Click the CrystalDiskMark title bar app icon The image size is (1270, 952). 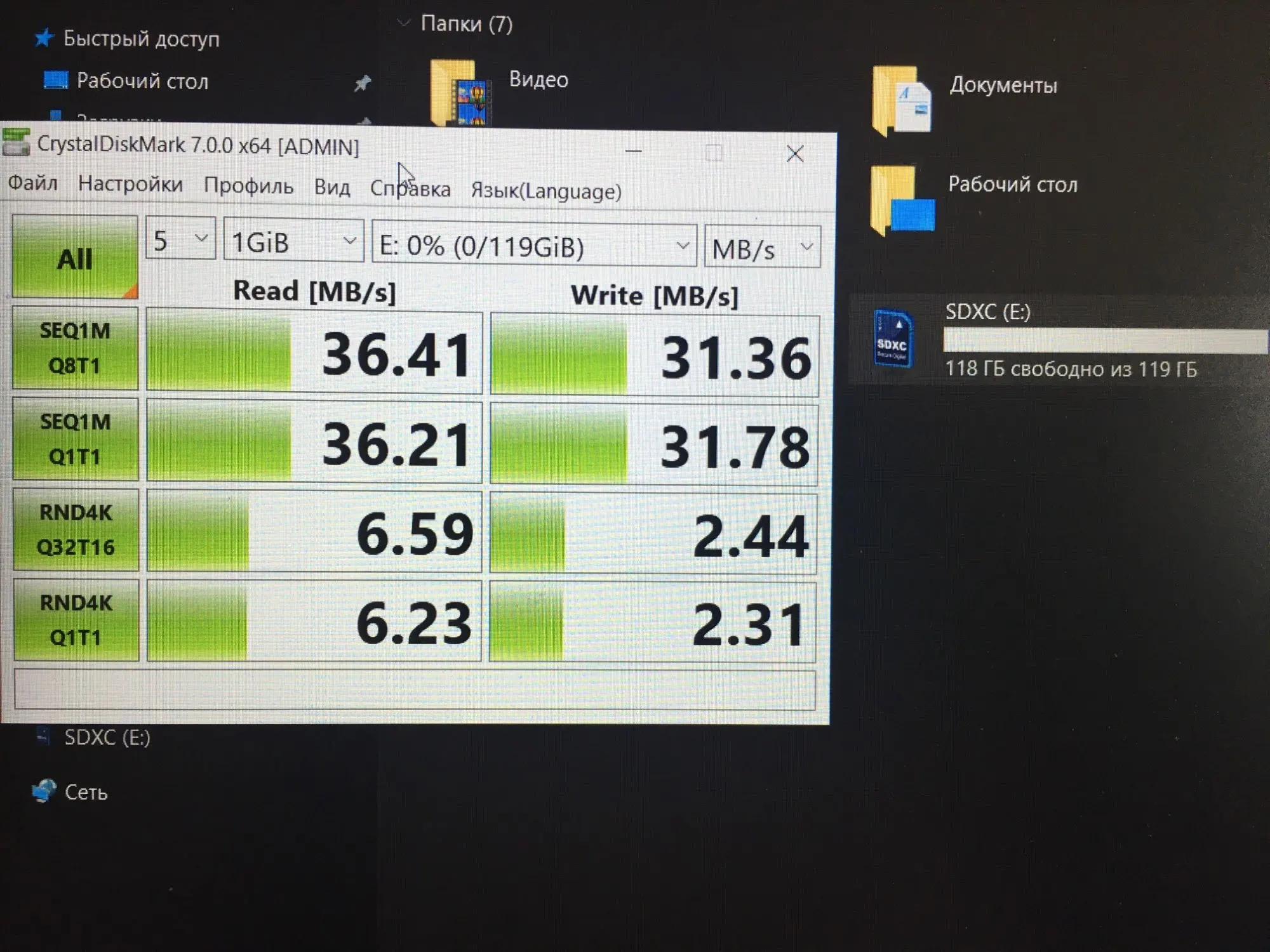tap(17, 142)
